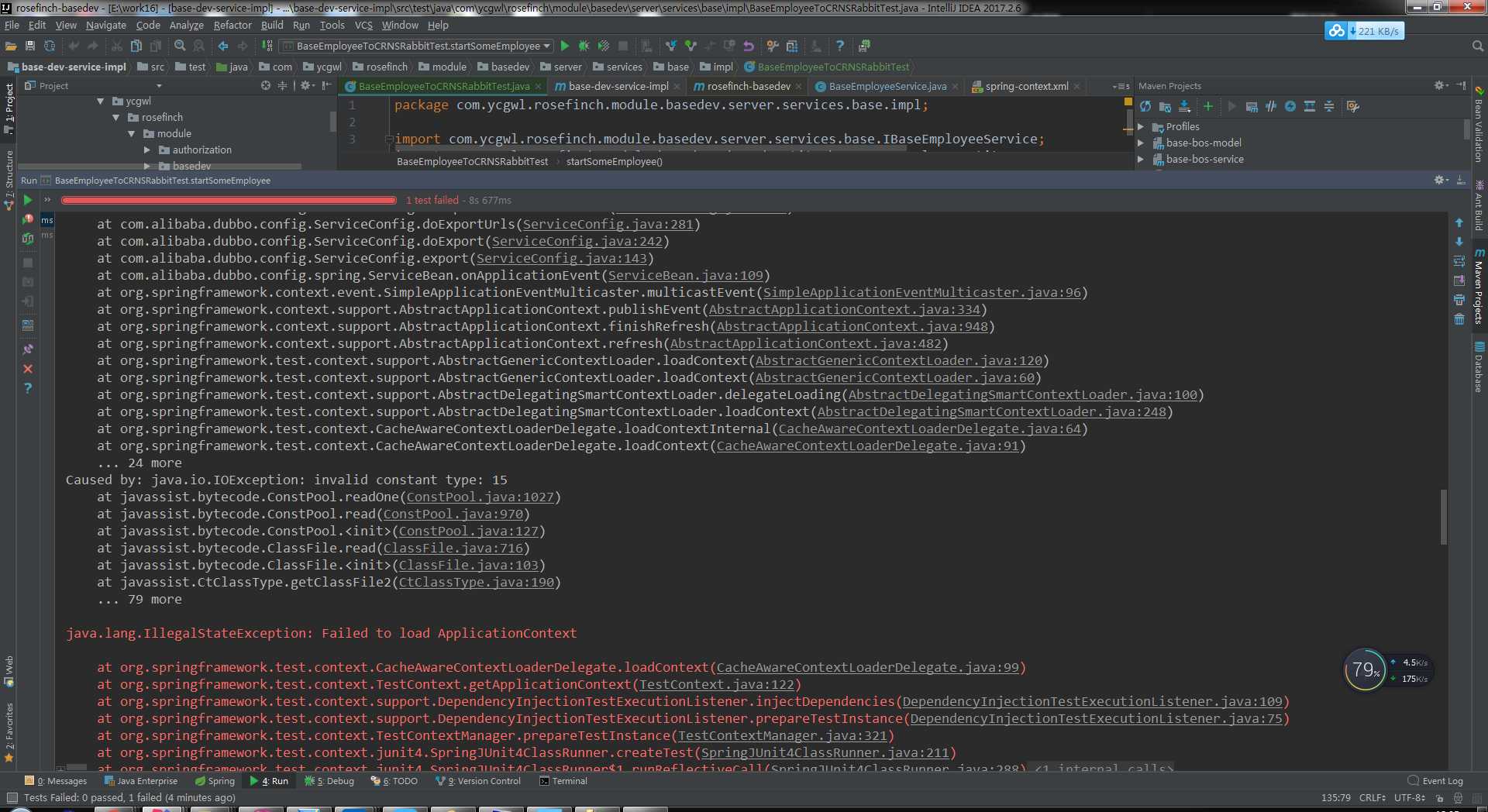The width and height of the screenshot is (1488, 812).
Task: Pin the Run tab
Action: point(28,349)
